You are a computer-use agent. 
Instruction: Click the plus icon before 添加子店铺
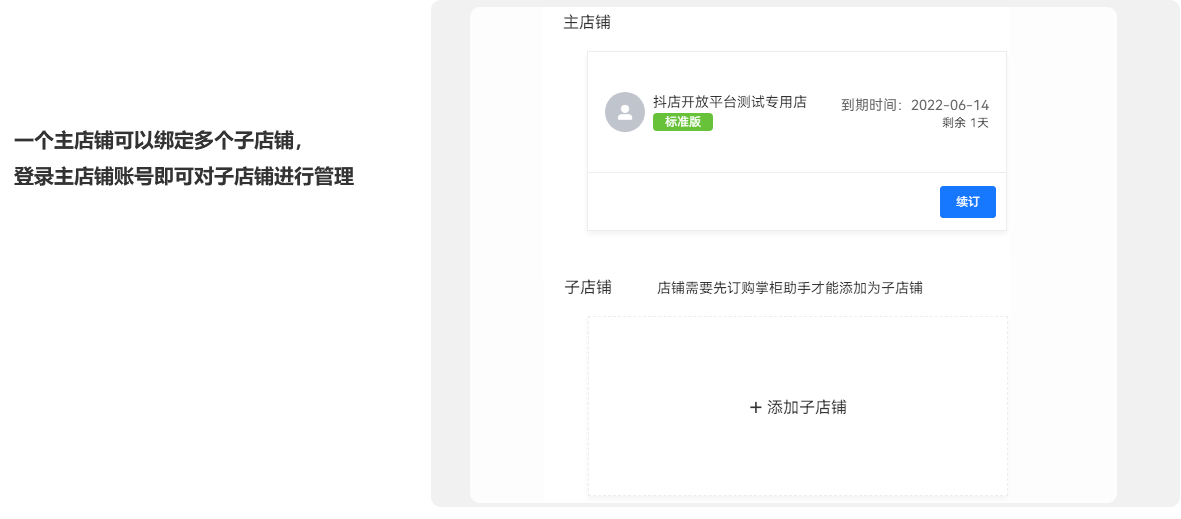click(x=755, y=408)
